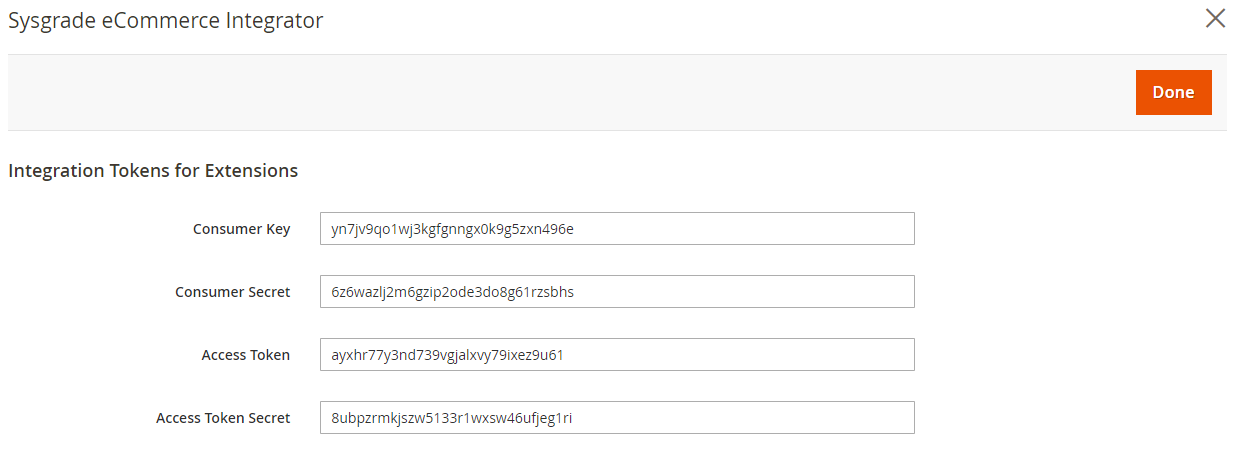
Task: Focus the Consumer Key input field
Action: 617,228
